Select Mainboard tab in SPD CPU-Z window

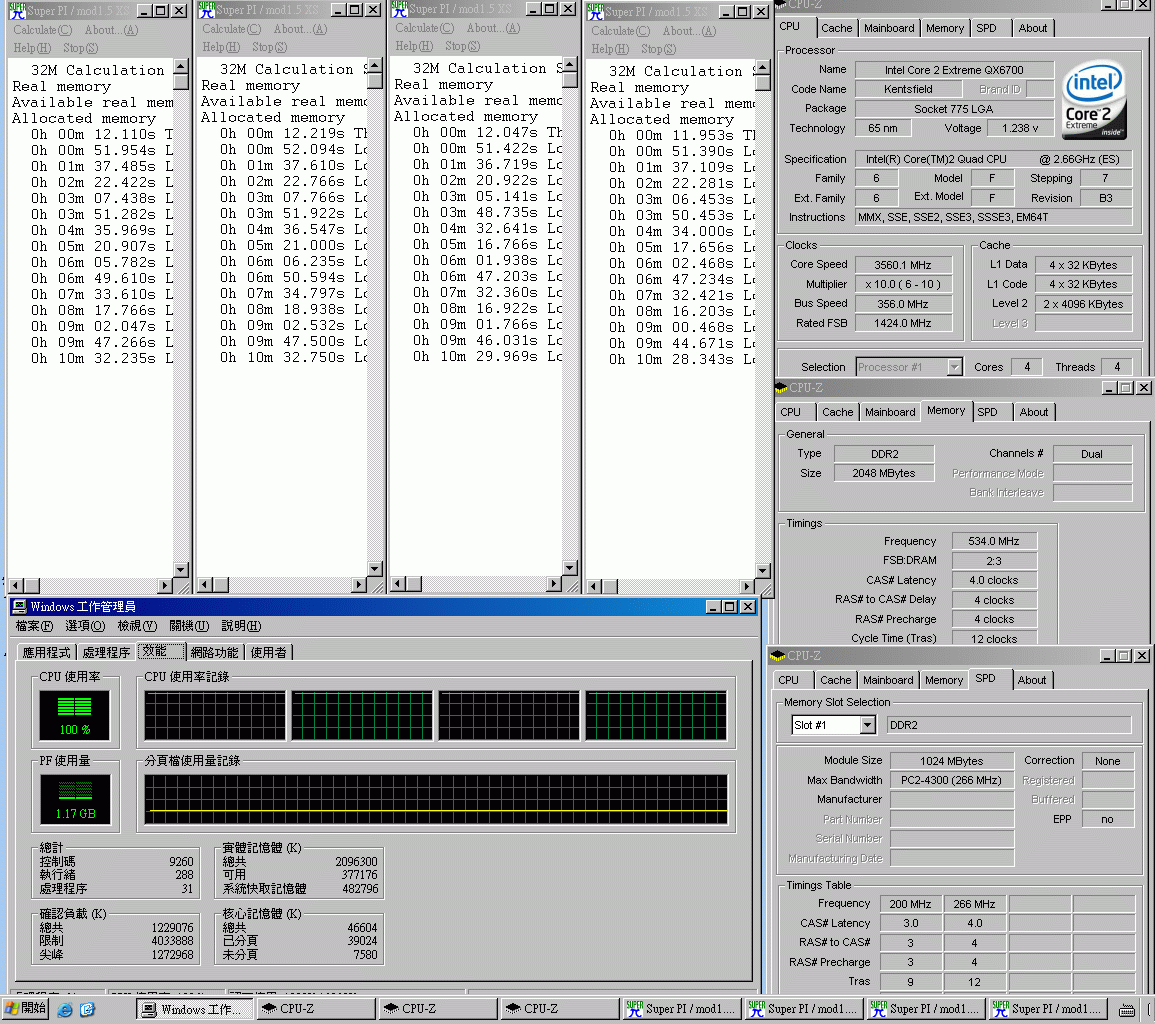[x=888, y=680]
